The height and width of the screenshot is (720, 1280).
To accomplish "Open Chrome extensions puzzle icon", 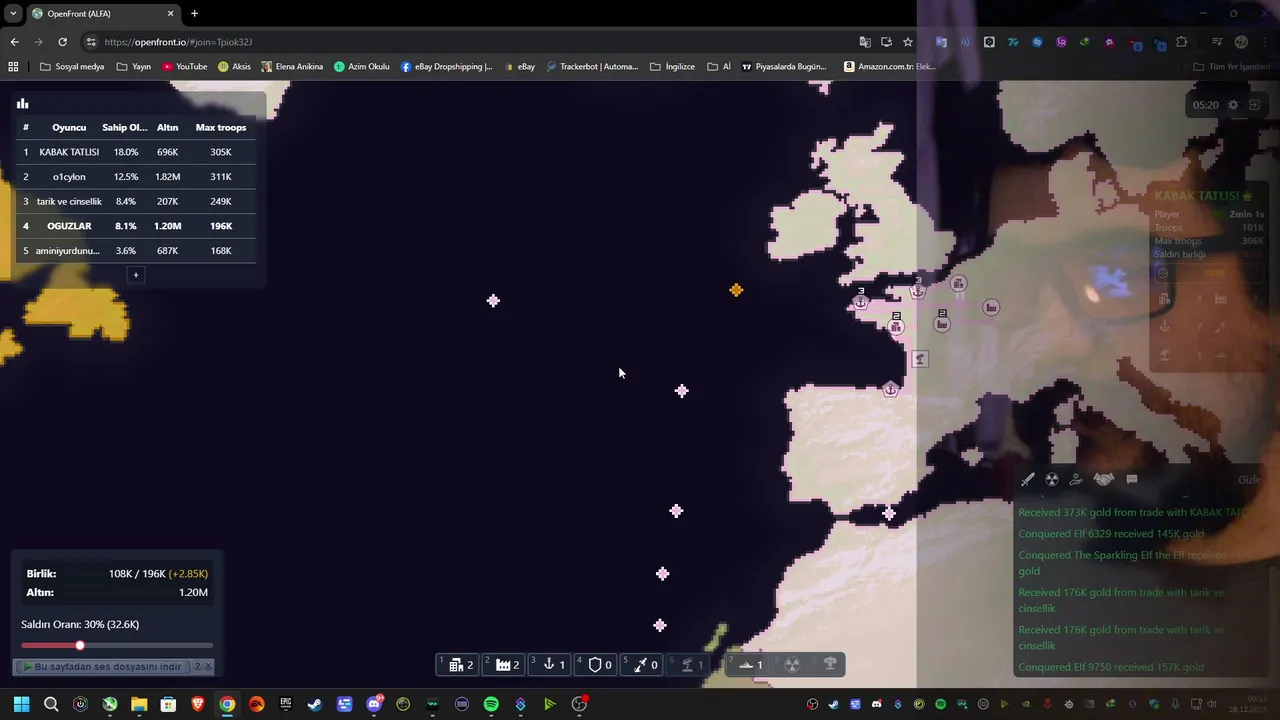I will pyautogui.click(x=1182, y=42).
